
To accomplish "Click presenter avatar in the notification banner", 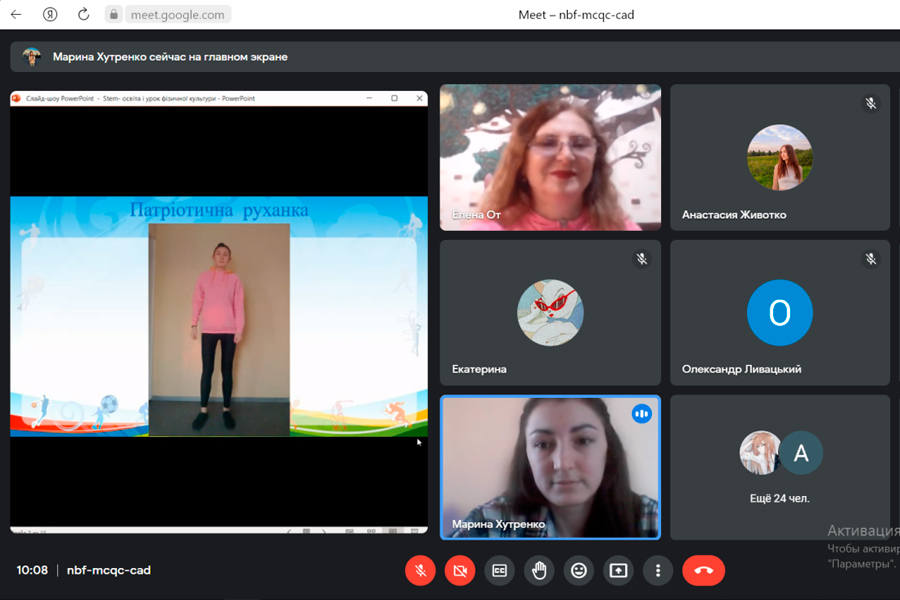I will point(32,57).
